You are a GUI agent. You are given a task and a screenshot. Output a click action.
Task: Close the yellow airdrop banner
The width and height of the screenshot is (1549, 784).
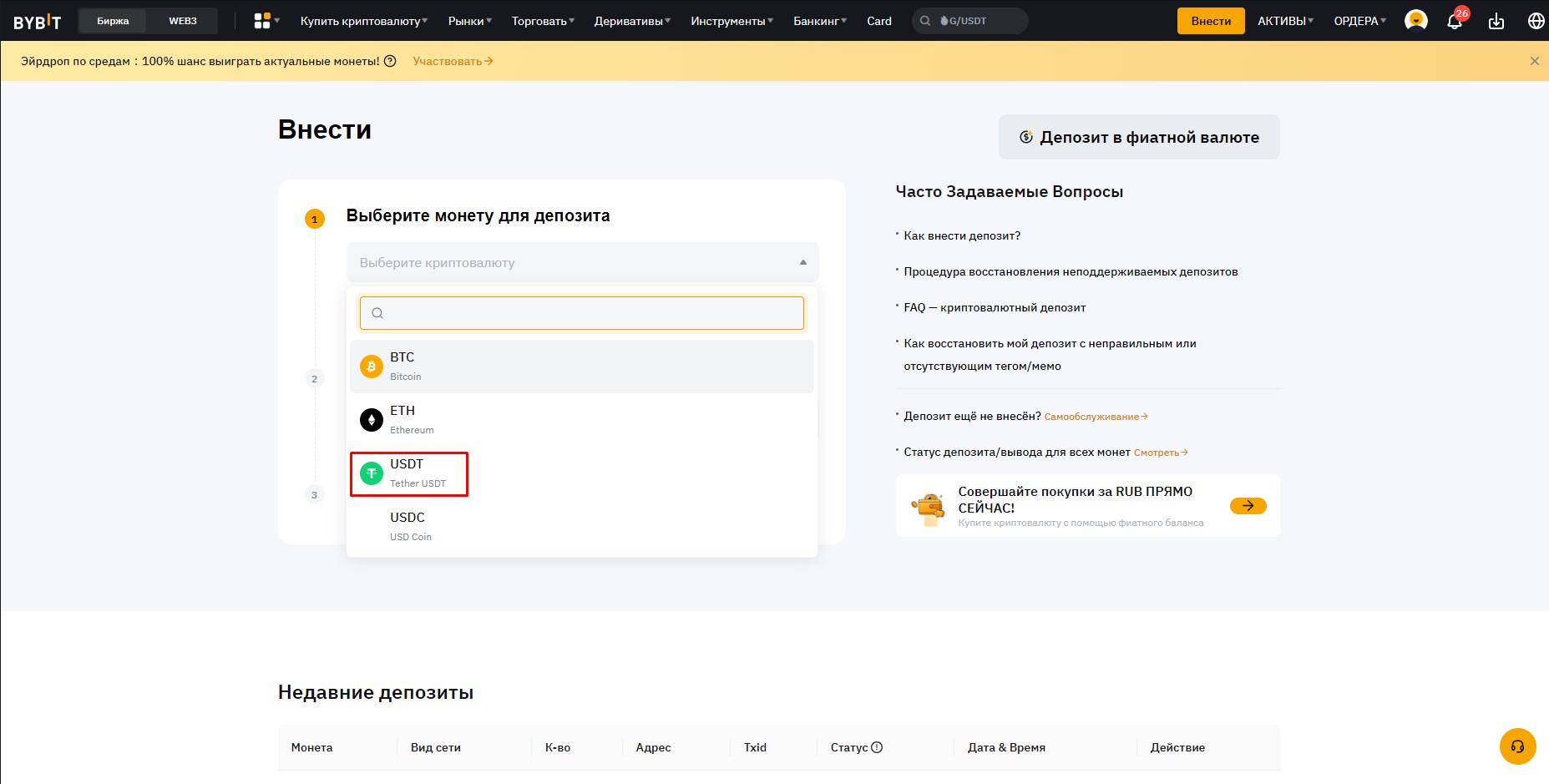[x=1534, y=61]
